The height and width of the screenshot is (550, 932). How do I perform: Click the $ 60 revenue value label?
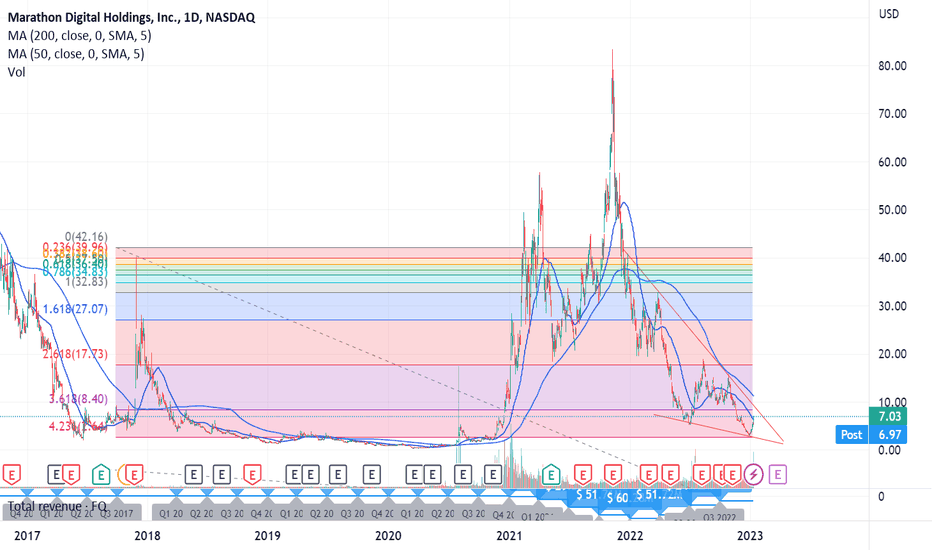pyautogui.click(x=618, y=498)
